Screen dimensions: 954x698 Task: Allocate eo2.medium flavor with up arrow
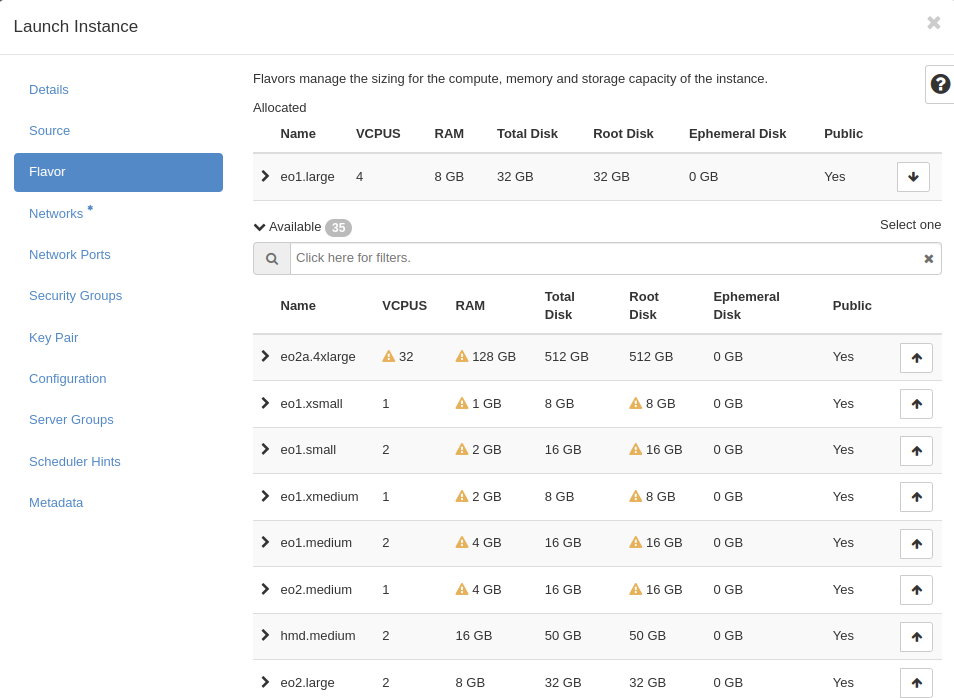click(916, 590)
